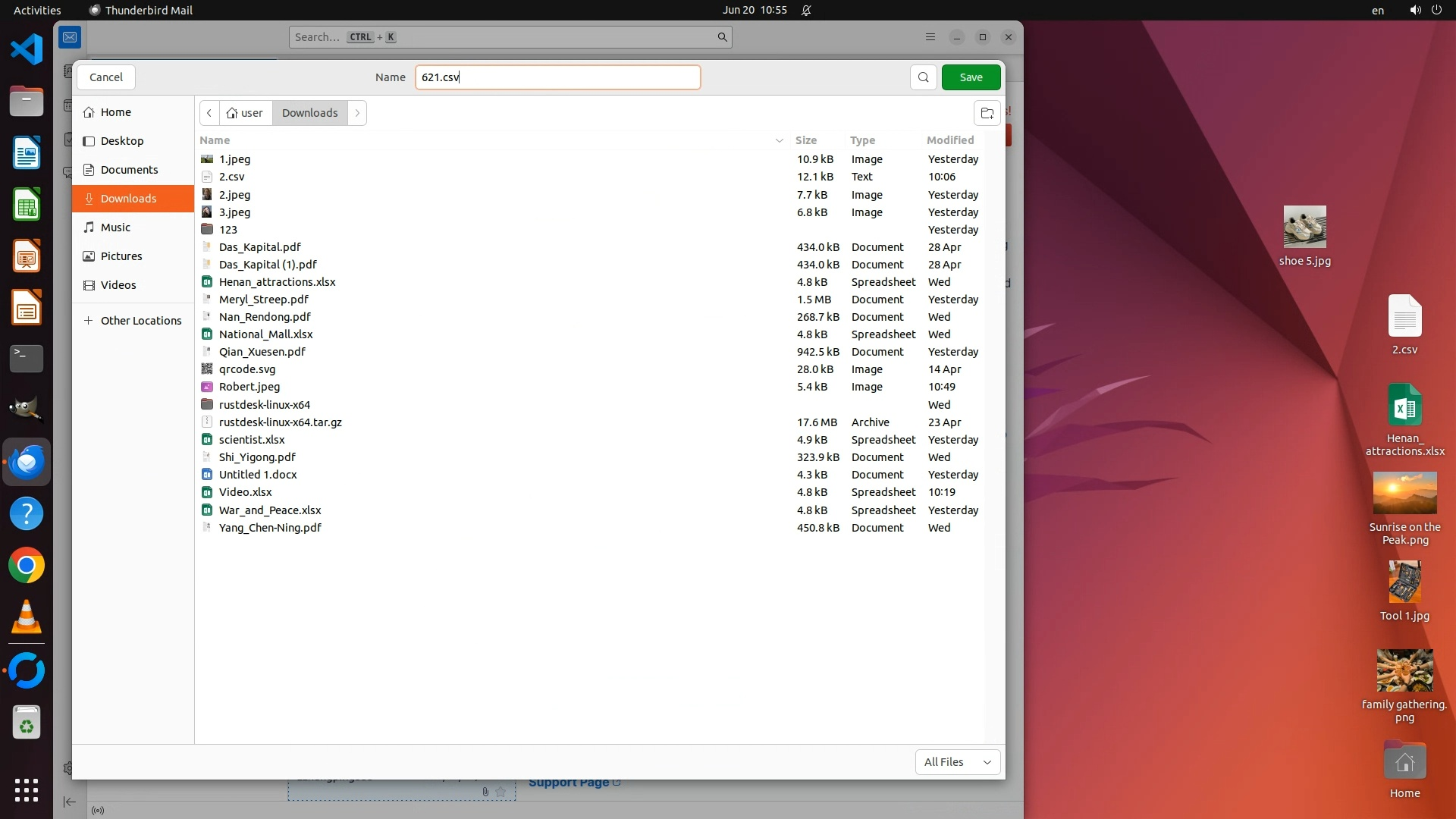Open Thunderbird from the dock
The image size is (1456, 819).
pos(27,462)
